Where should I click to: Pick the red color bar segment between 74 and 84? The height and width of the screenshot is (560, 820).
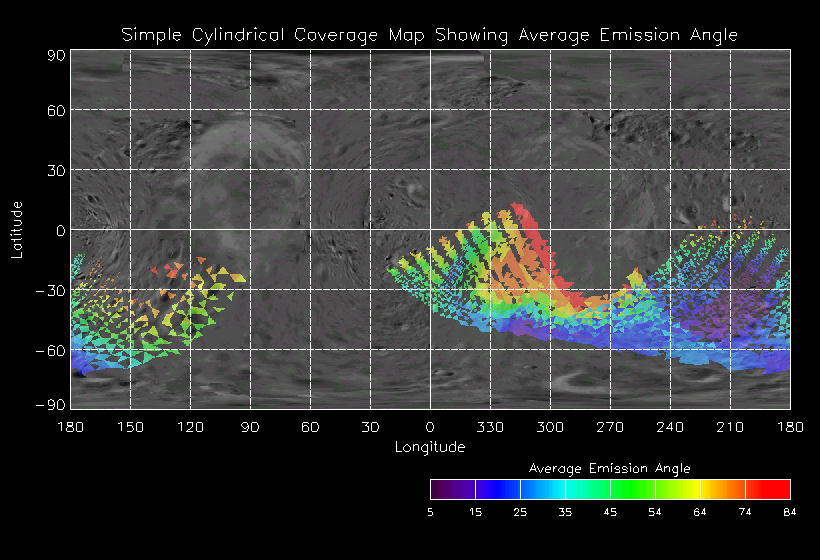click(x=768, y=489)
